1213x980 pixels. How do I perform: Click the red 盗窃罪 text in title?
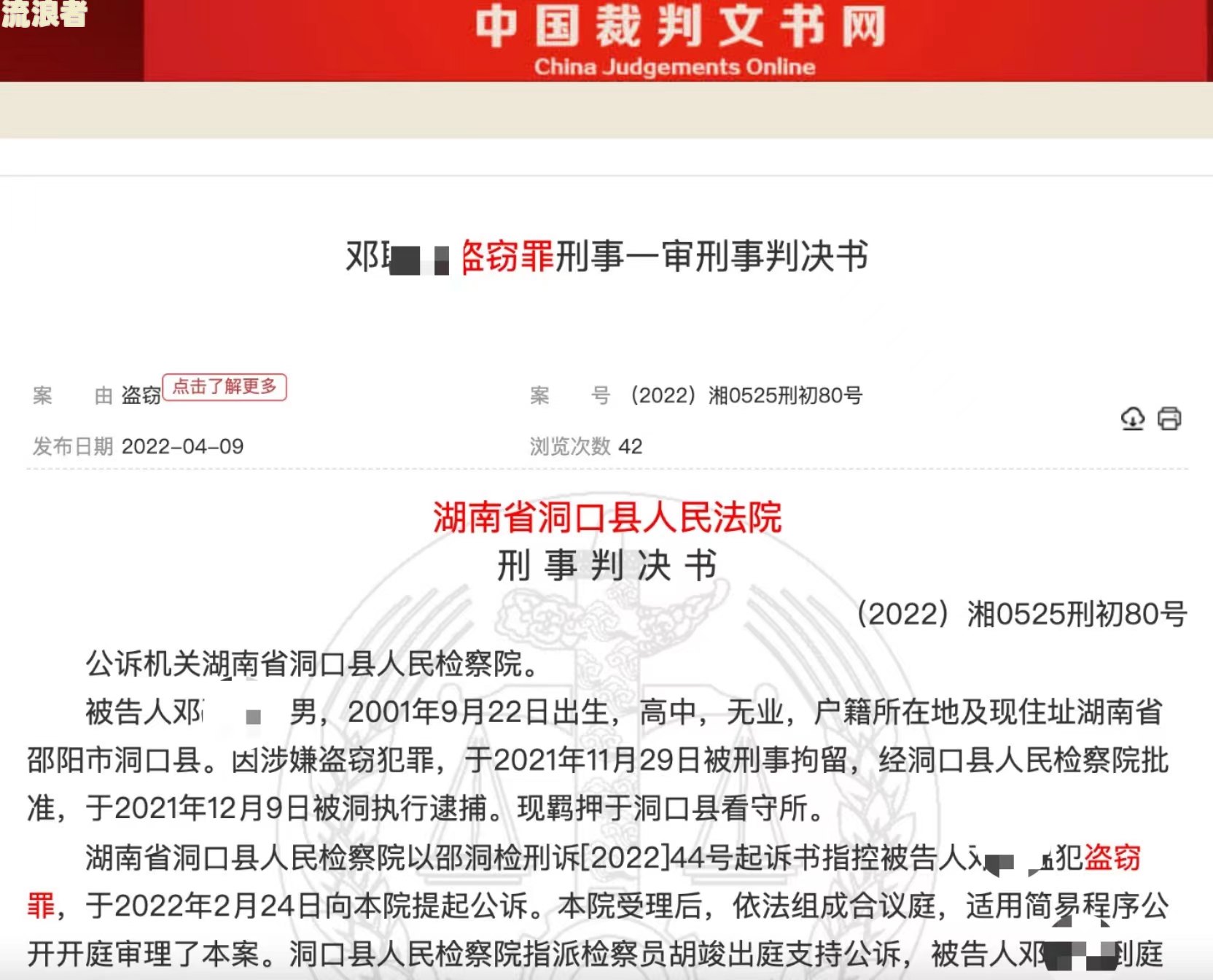click(x=508, y=257)
